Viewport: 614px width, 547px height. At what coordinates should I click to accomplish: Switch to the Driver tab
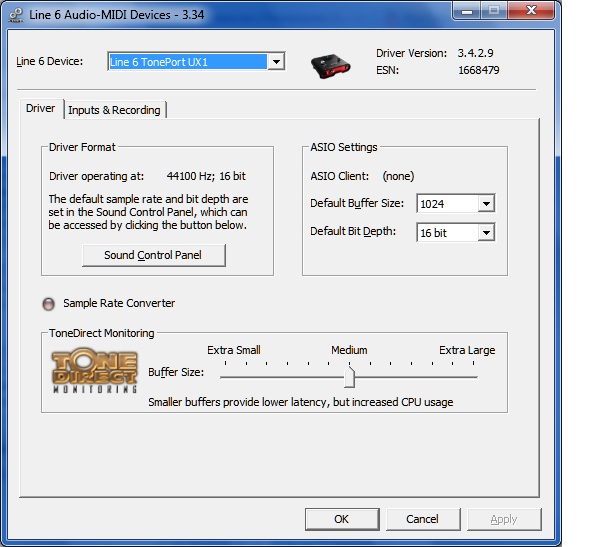coord(41,108)
